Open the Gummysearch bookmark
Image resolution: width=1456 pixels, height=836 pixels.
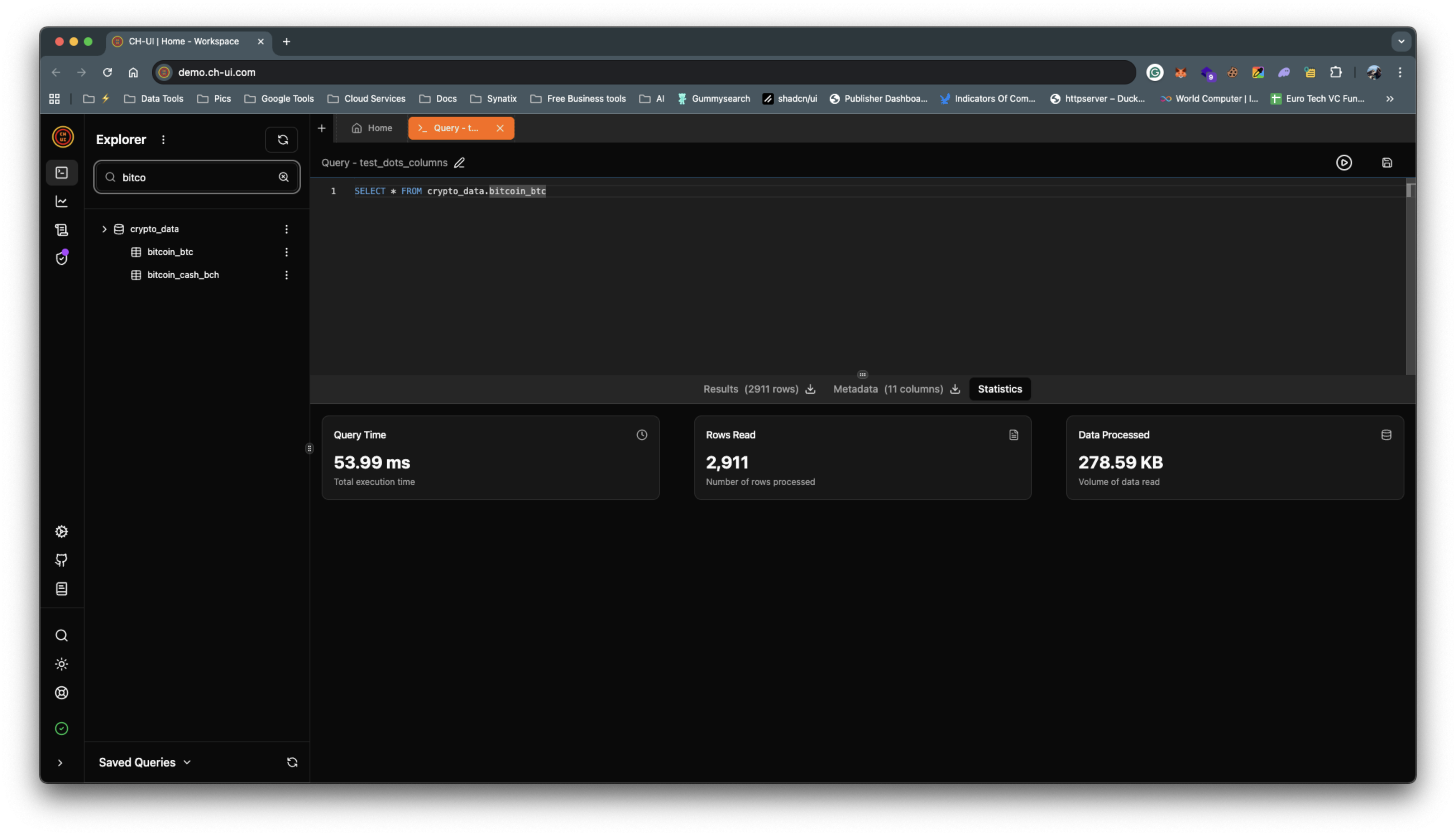(x=714, y=99)
